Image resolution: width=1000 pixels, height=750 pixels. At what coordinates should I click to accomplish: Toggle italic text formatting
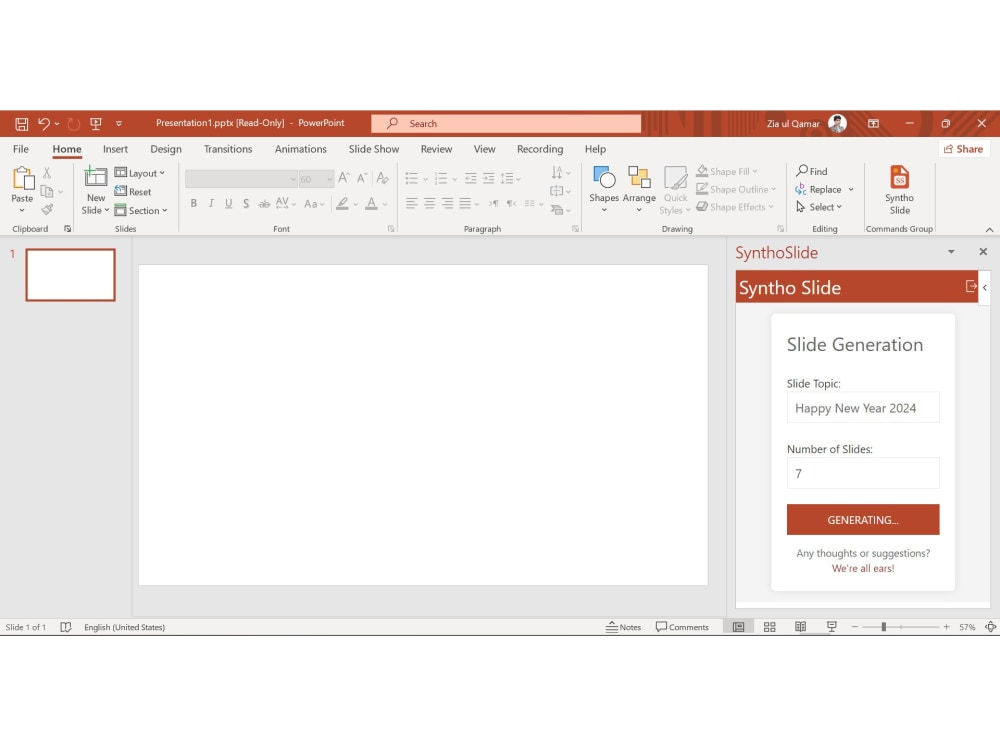click(x=211, y=203)
